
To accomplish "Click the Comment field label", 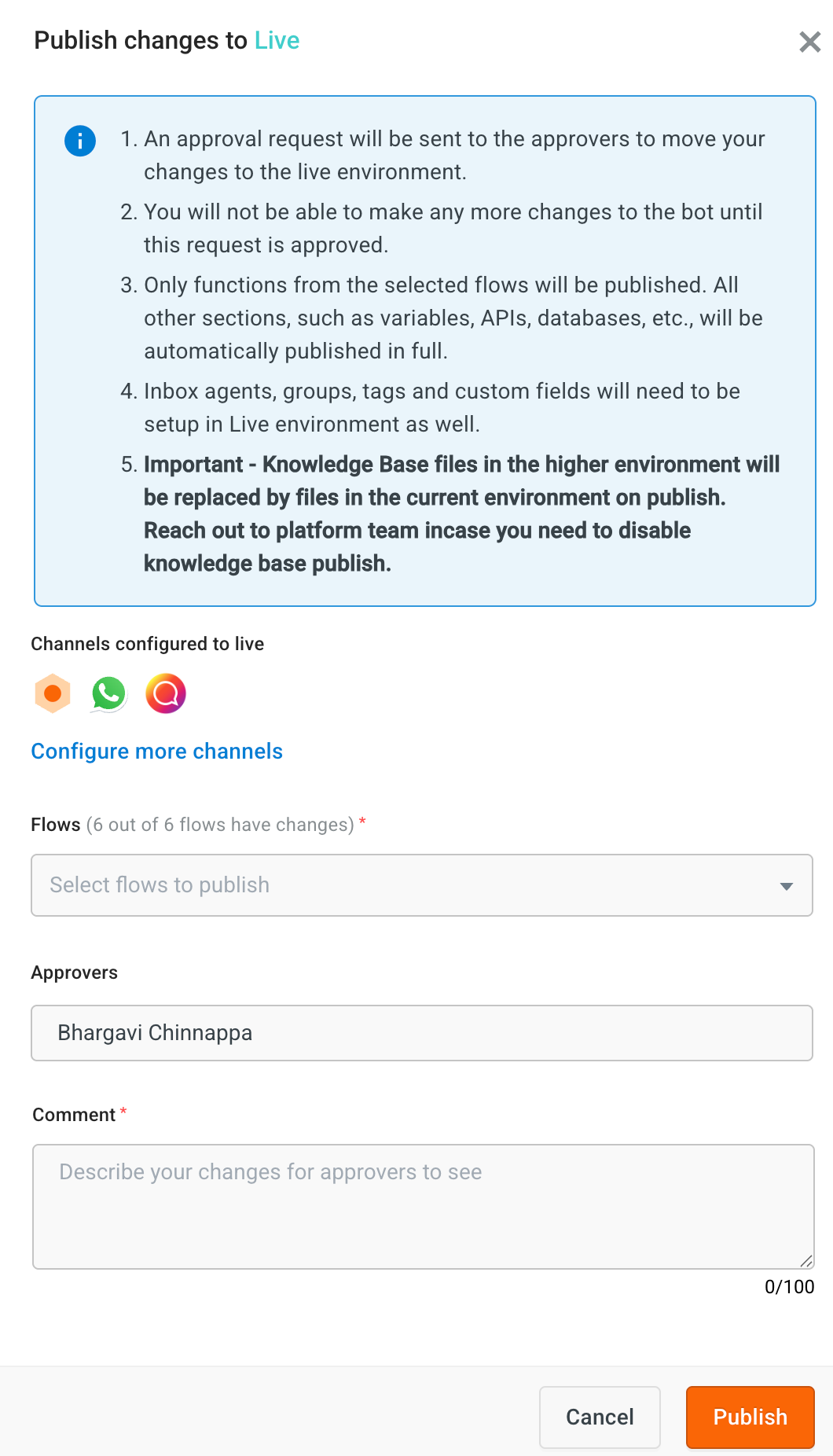I will pyautogui.click(x=74, y=1115).
